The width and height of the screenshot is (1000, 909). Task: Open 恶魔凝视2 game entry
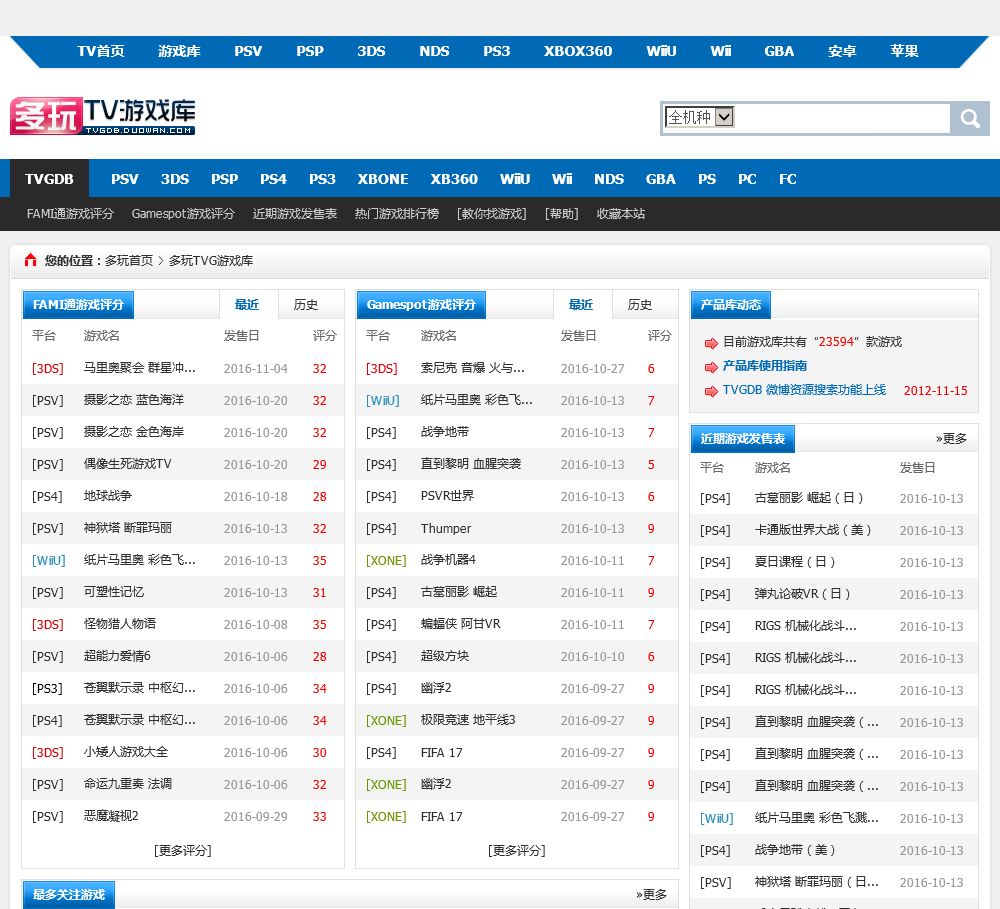point(111,816)
